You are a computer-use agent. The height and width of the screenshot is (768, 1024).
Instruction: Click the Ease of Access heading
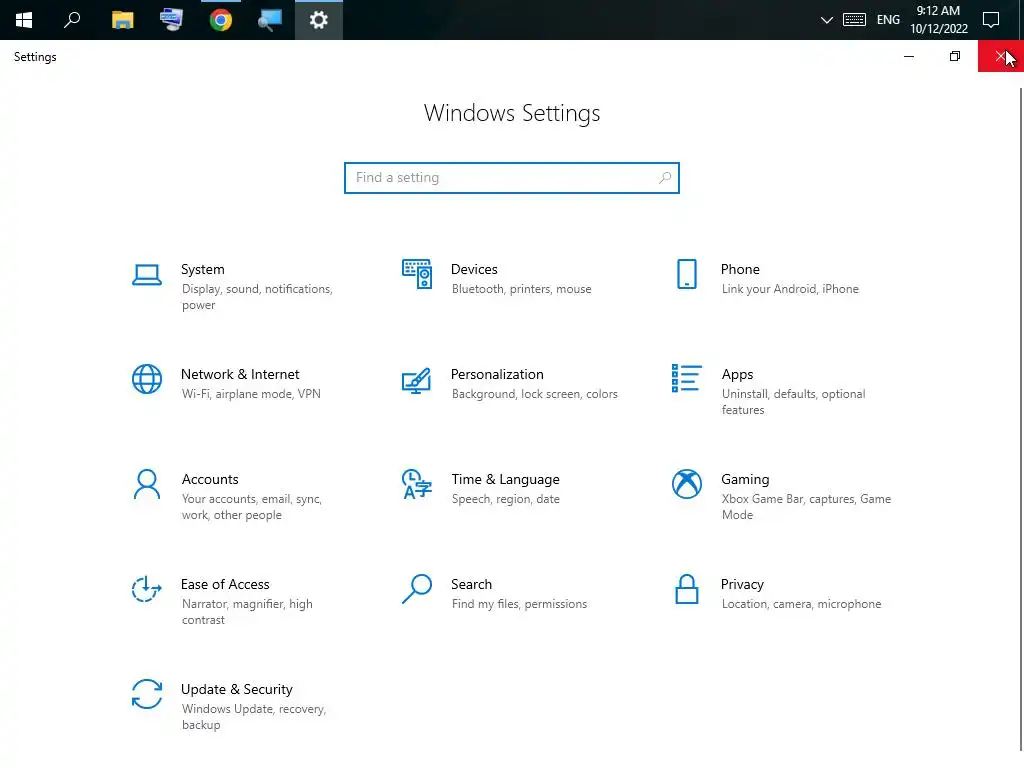225,584
